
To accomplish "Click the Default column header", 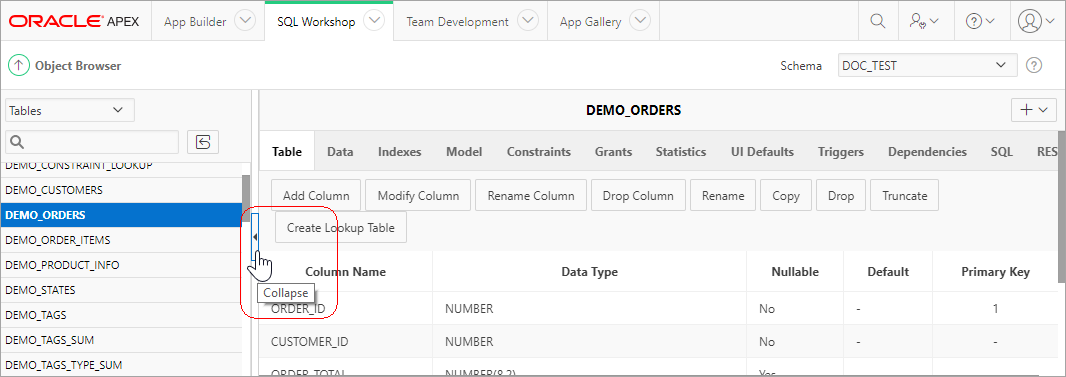I will 888,272.
